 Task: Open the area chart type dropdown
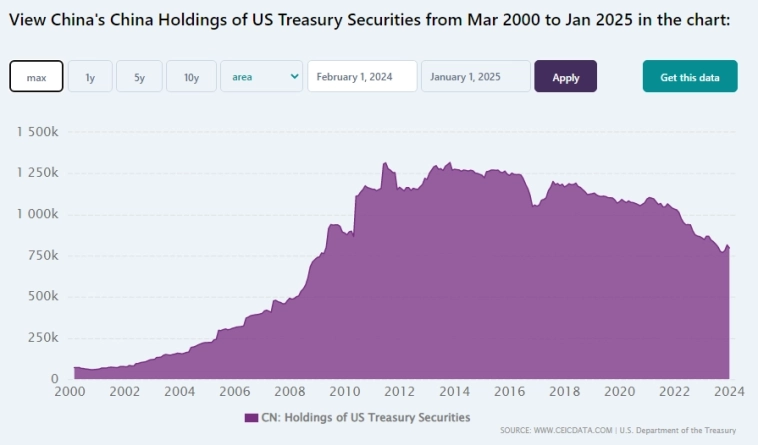click(x=261, y=77)
